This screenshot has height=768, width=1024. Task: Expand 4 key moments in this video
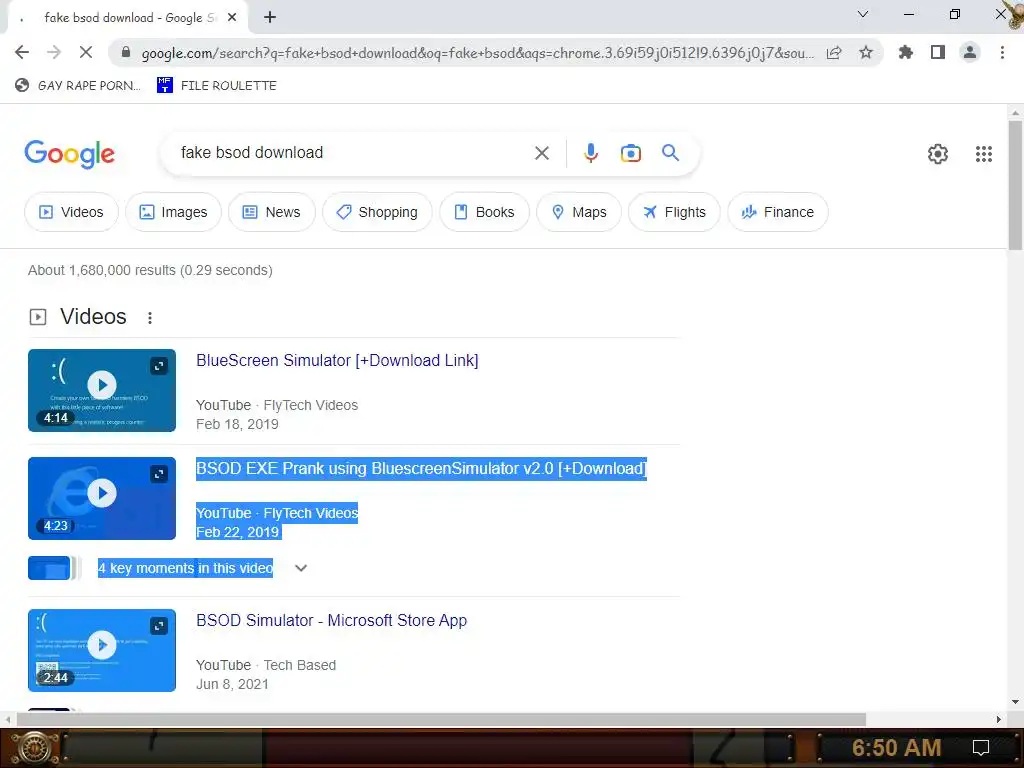click(x=301, y=568)
